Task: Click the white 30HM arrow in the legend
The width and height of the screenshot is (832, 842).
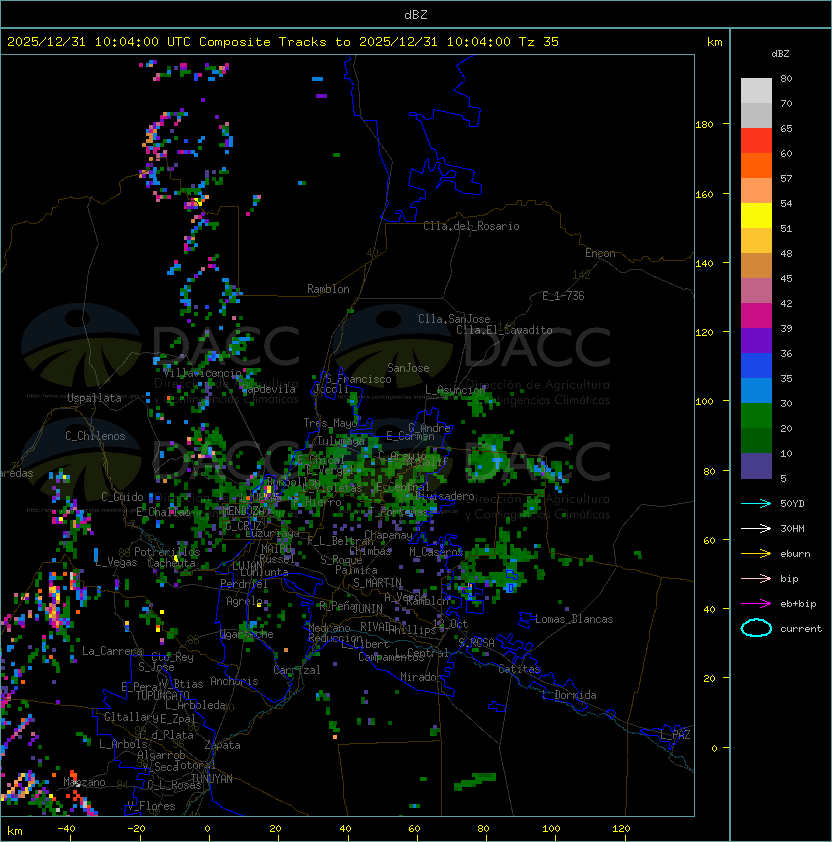Action: [x=756, y=528]
